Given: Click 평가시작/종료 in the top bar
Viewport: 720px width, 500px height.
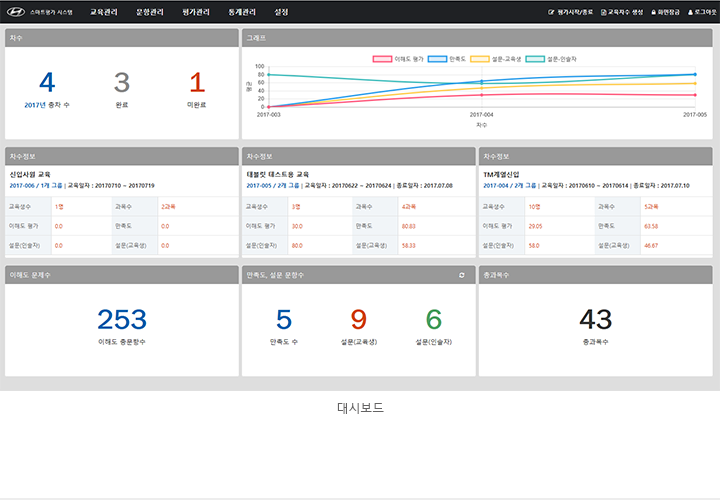Looking at the screenshot, I should 570,12.
